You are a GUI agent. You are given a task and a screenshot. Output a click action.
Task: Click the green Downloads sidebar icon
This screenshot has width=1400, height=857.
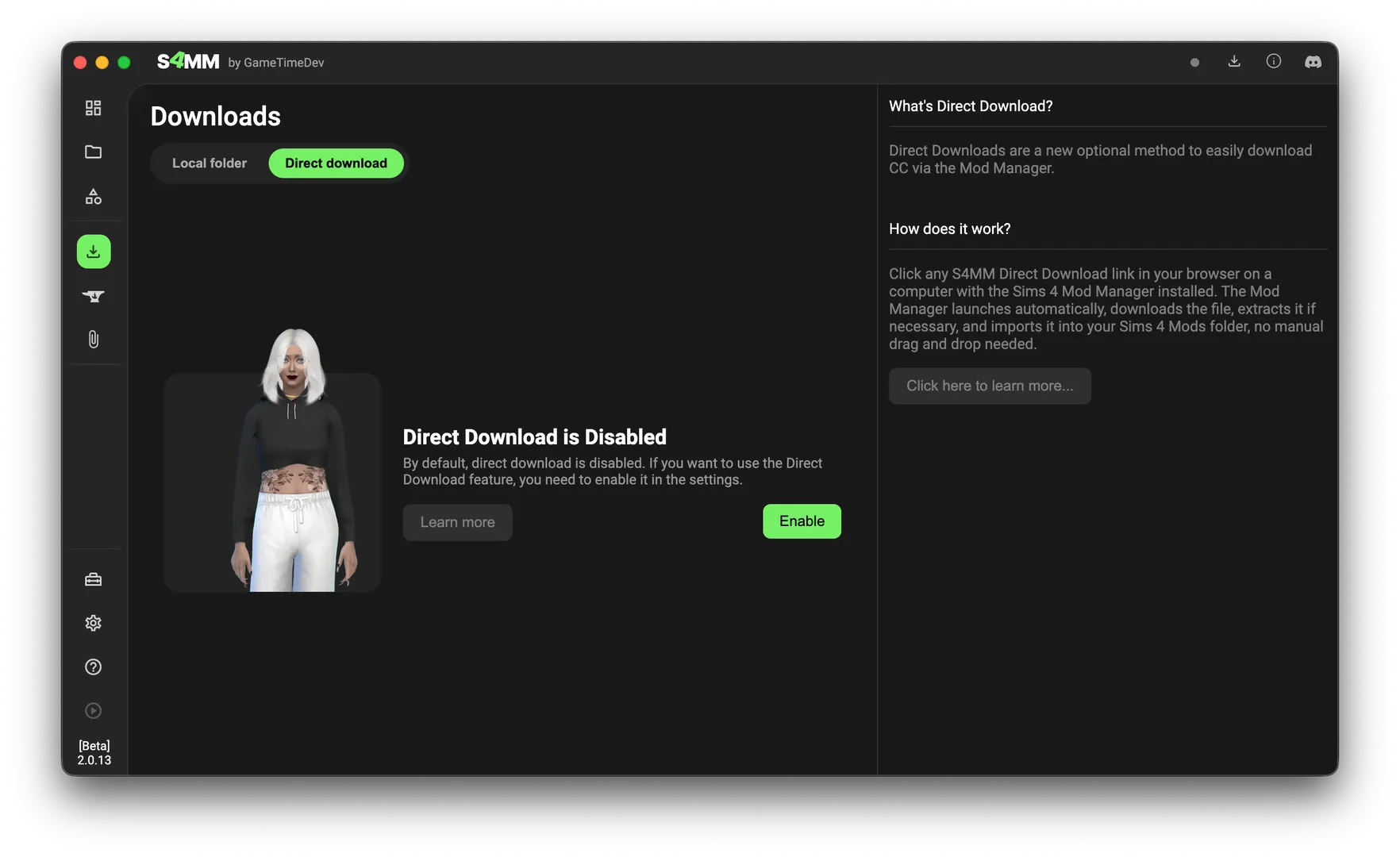(94, 252)
